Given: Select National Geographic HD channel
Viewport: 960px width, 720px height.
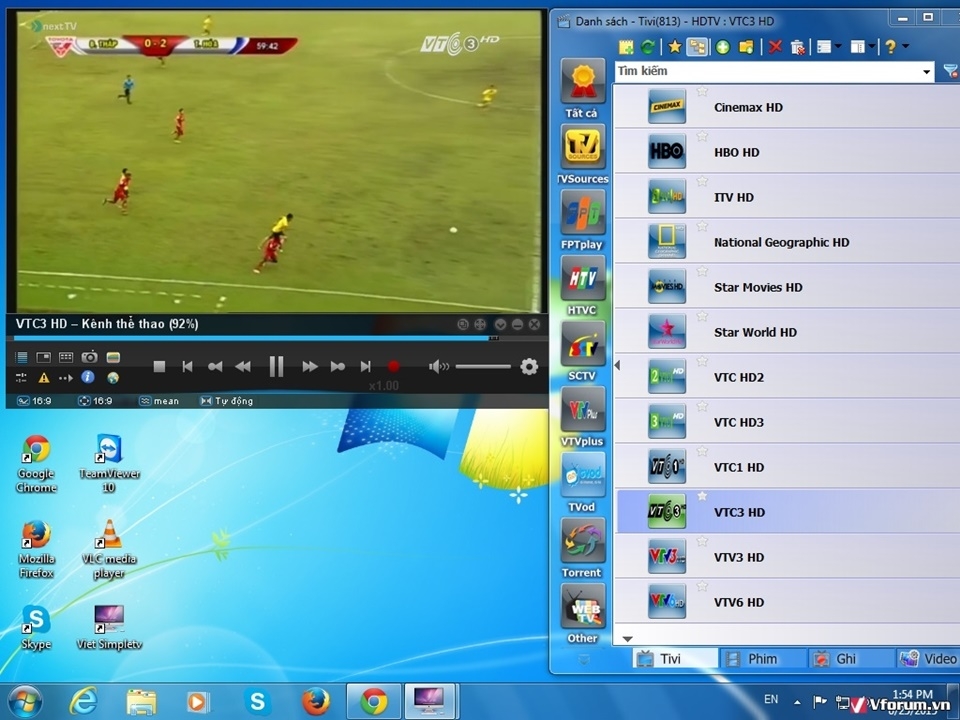Looking at the screenshot, I should [787, 242].
